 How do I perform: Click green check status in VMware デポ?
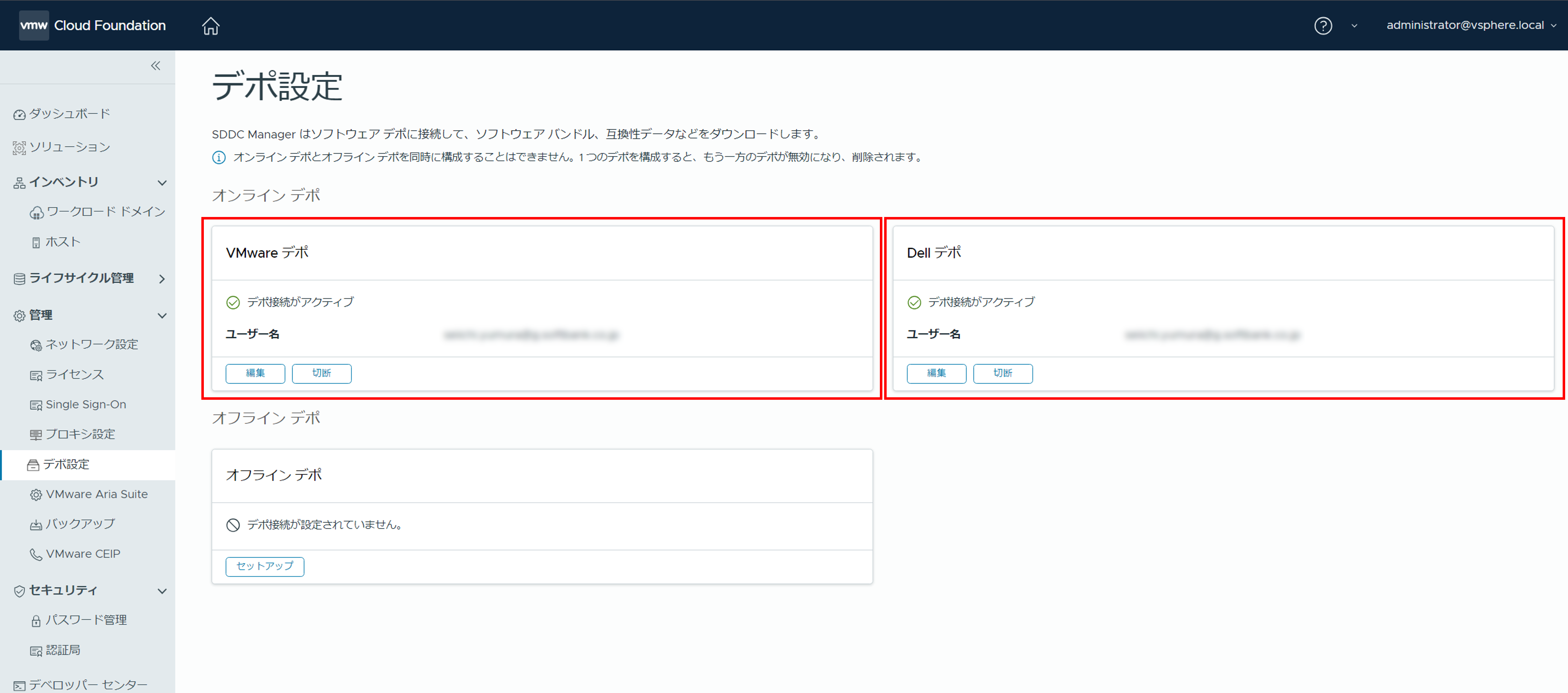point(233,302)
